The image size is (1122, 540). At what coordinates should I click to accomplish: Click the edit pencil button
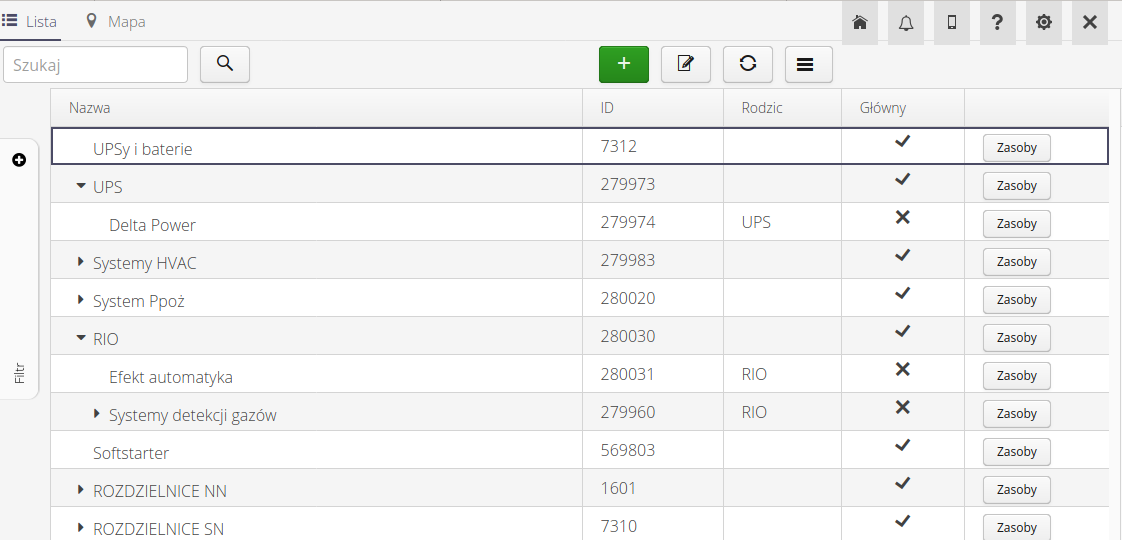click(686, 64)
